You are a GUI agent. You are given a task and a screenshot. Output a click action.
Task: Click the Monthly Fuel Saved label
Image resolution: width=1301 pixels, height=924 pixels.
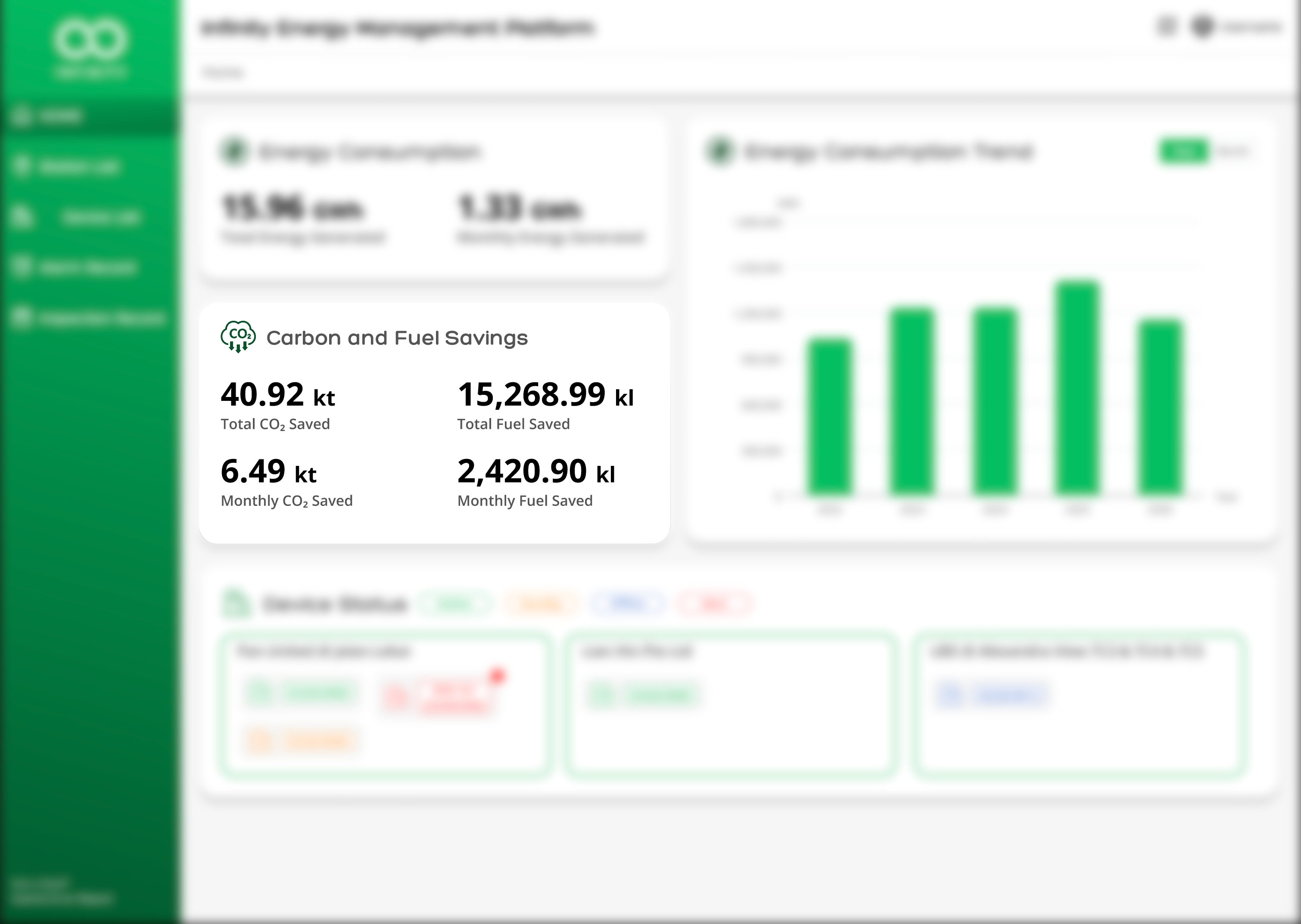525,501
